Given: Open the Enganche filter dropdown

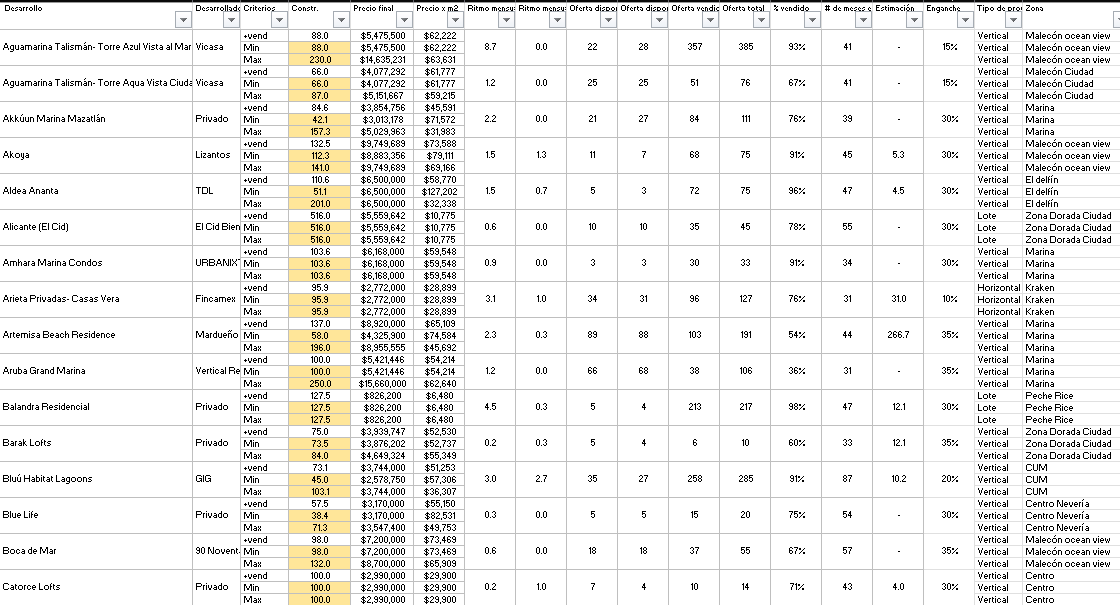Looking at the screenshot, I should point(964,20).
